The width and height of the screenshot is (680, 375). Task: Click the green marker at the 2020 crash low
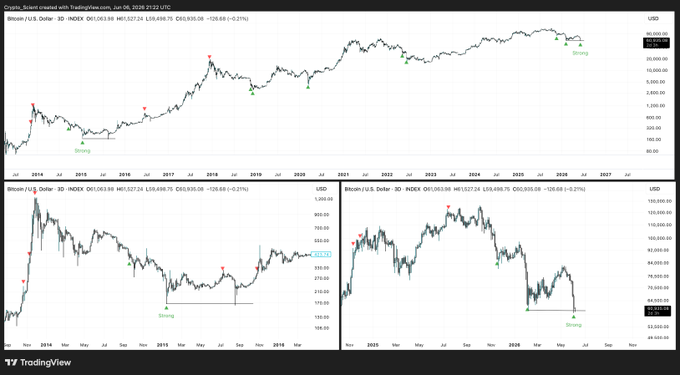pyautogui.click(x=308, y=87)
